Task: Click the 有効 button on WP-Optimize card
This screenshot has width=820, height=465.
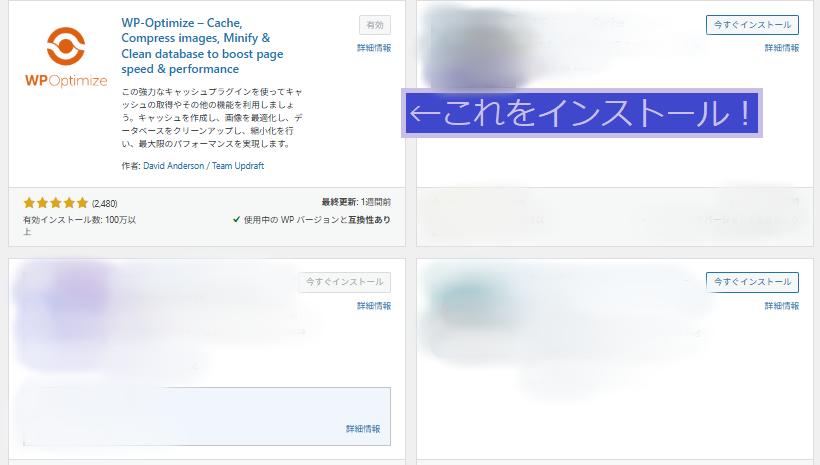Action: [375, 26]
